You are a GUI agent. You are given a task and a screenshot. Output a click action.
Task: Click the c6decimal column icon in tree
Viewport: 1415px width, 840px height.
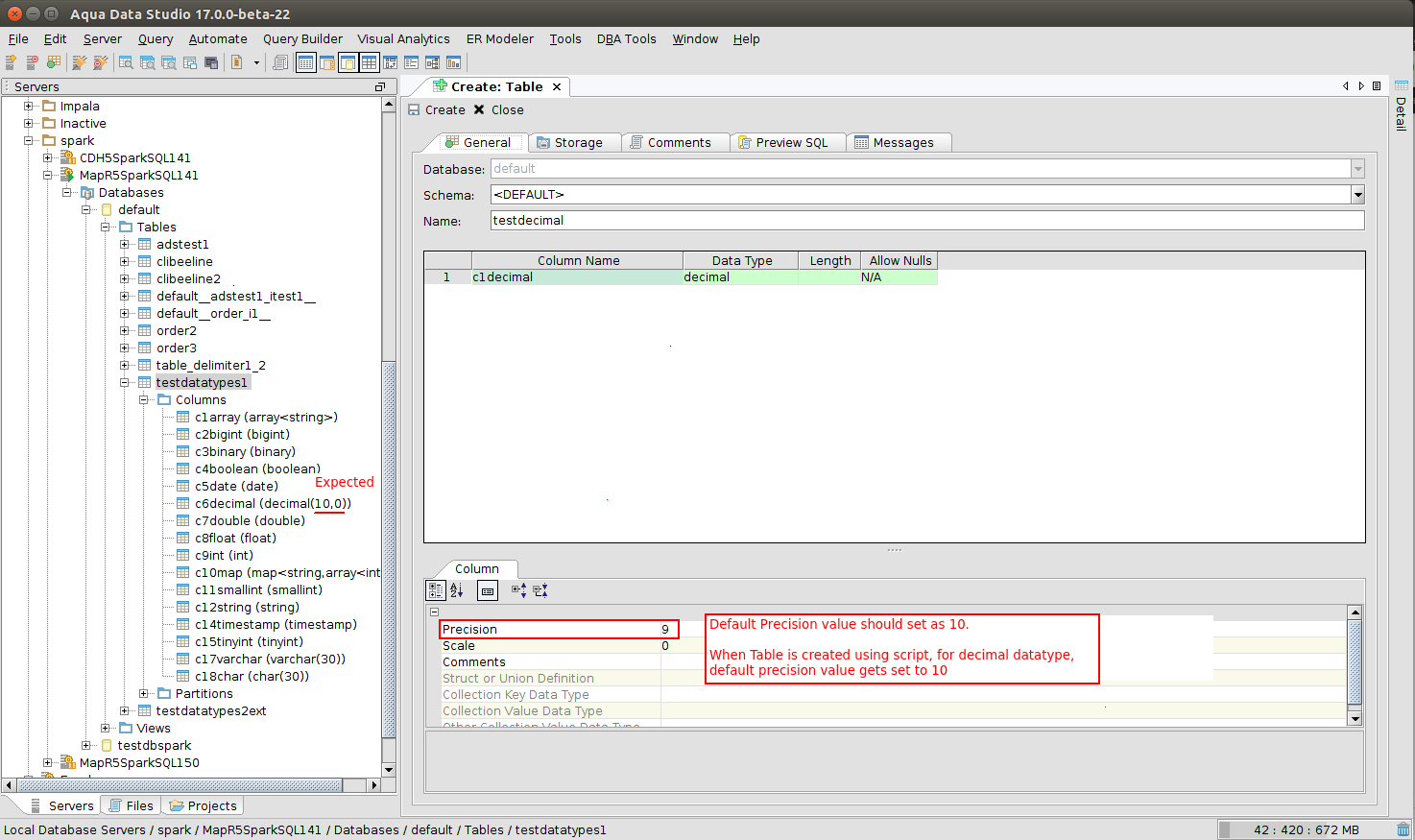(x=182, y=503)
